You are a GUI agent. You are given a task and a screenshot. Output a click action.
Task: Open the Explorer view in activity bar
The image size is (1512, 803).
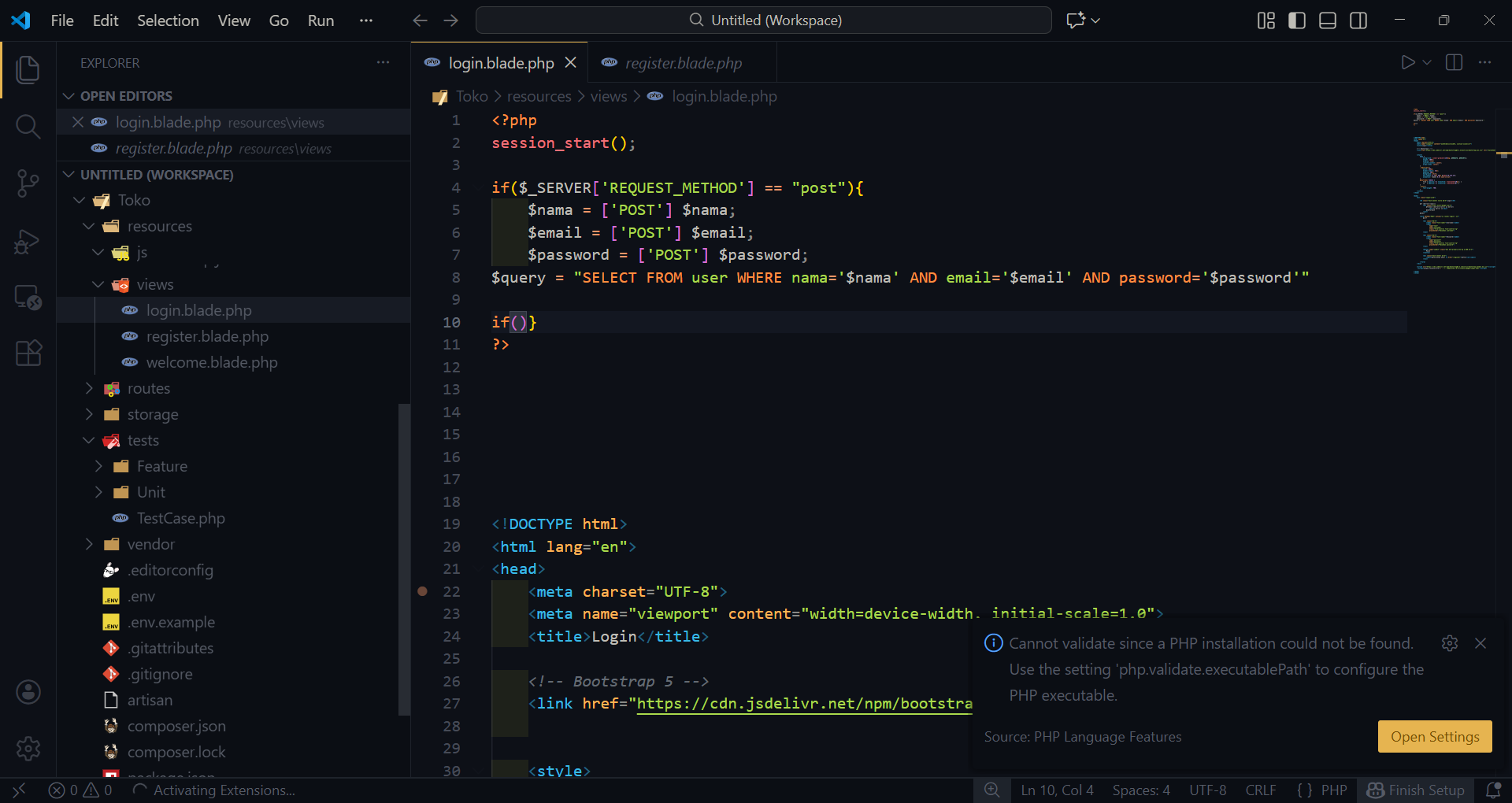[x=28, y=69]
